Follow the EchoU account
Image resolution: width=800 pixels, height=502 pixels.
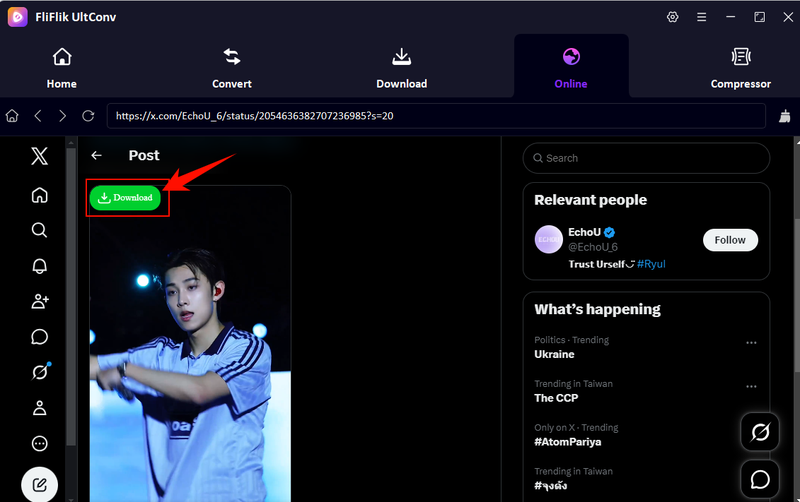coord(730,240)
